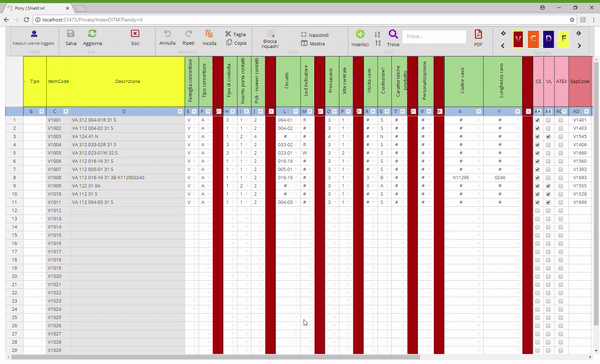
Task: Click the Trova search input field
Action: (434, 36)
